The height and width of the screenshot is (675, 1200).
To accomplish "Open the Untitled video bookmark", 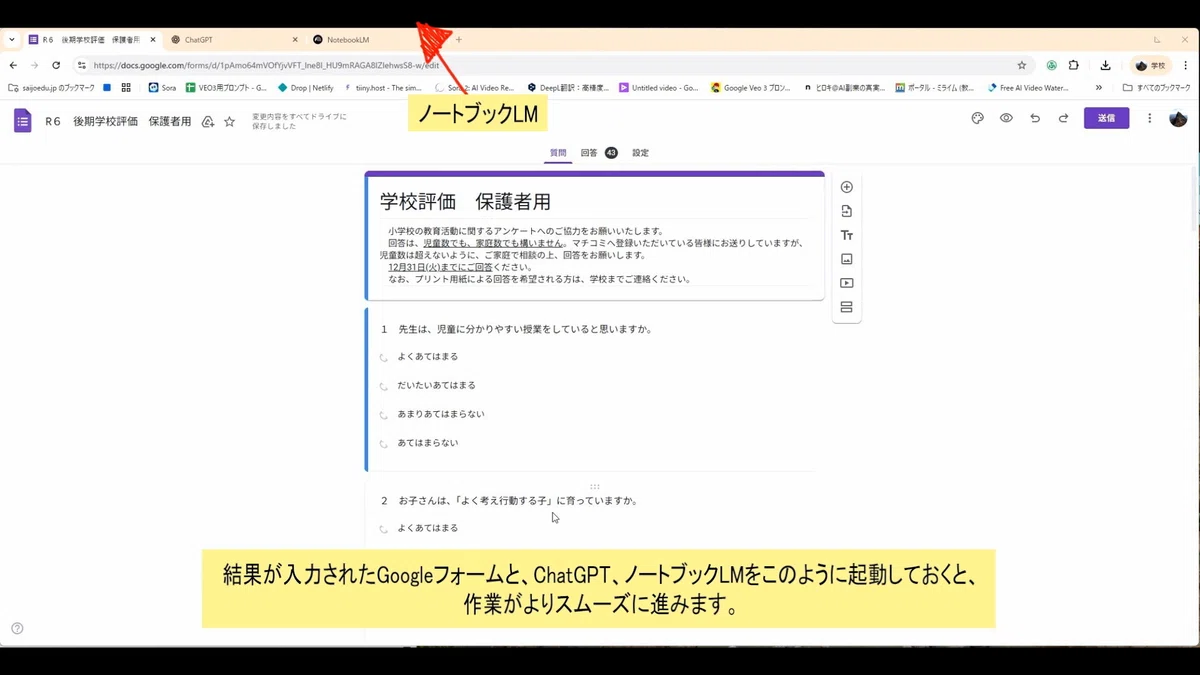I will (659, 88).
